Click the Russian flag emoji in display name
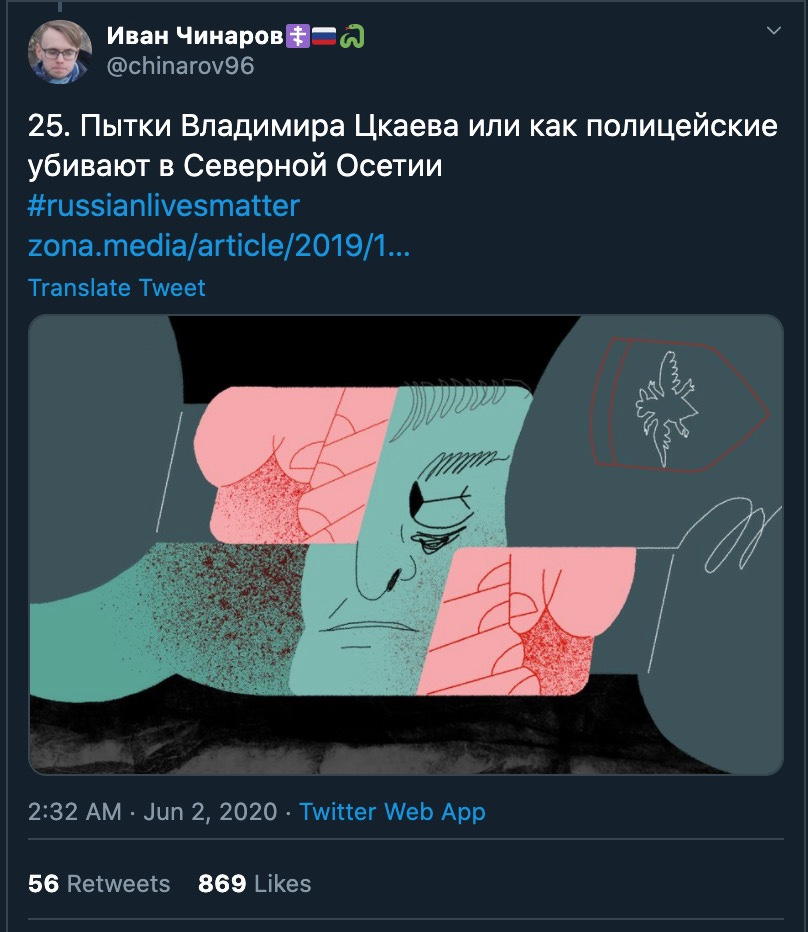Viewport: 808px width, 932px height. 324,36
